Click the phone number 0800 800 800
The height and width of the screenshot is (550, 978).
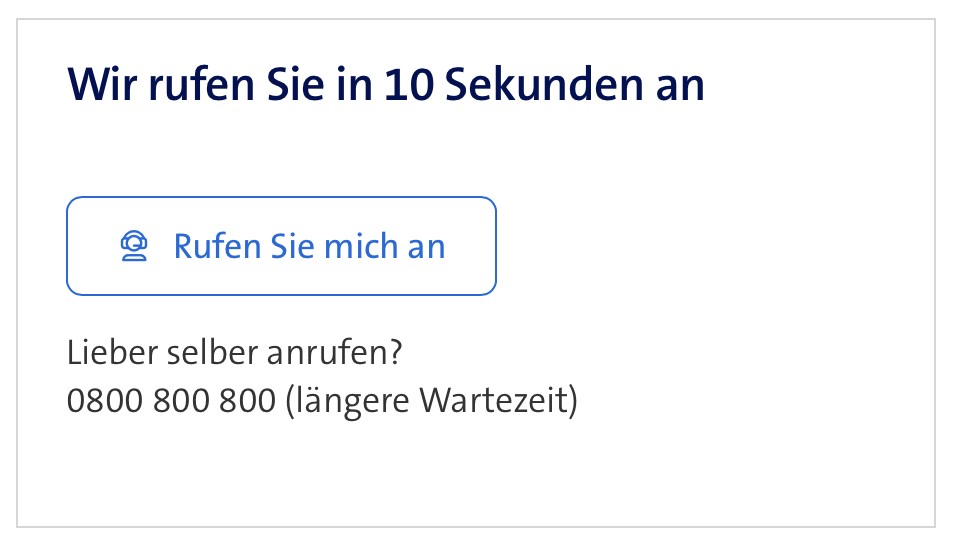point(170,401)
